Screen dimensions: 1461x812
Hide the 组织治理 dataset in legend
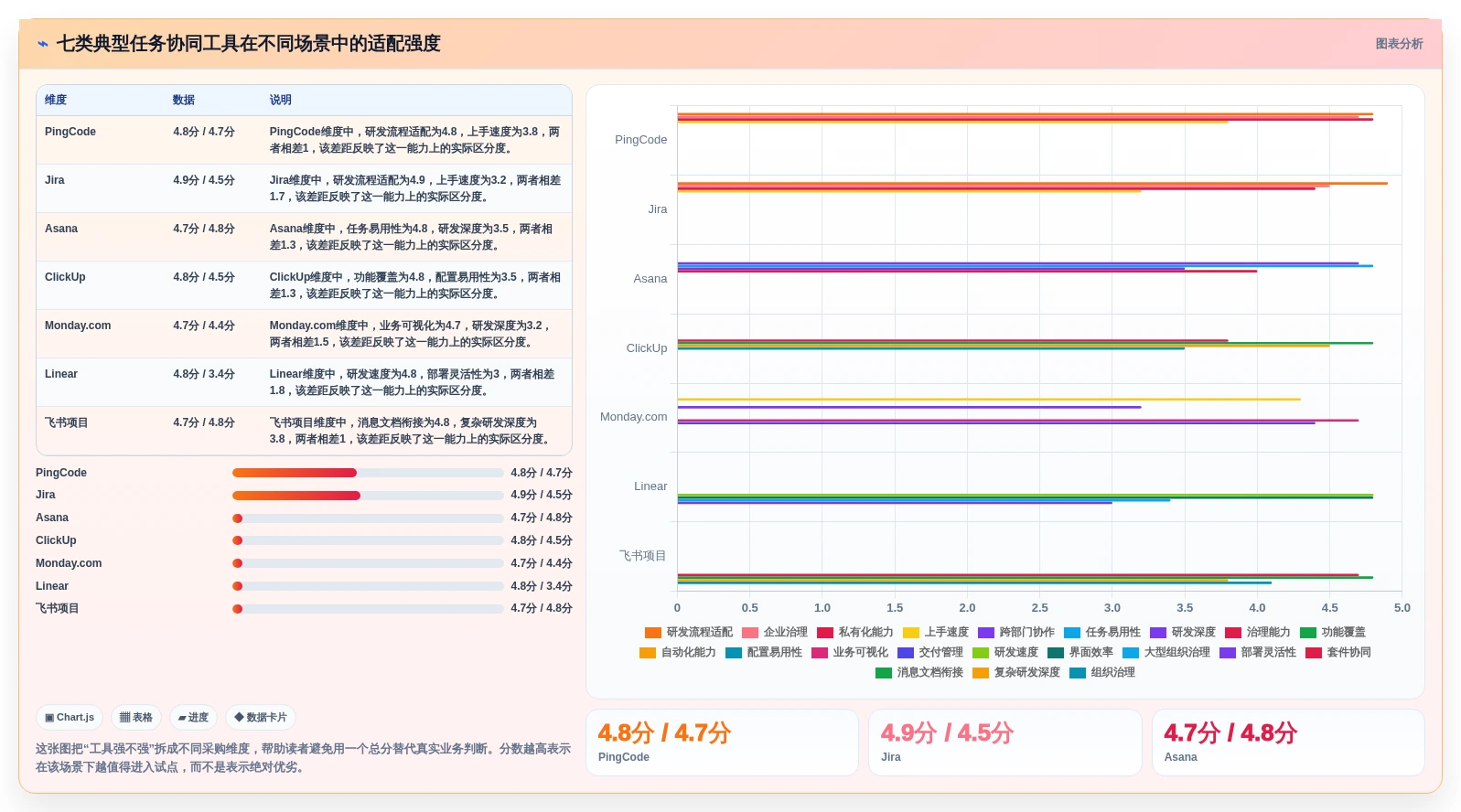tap(1102, 673)
